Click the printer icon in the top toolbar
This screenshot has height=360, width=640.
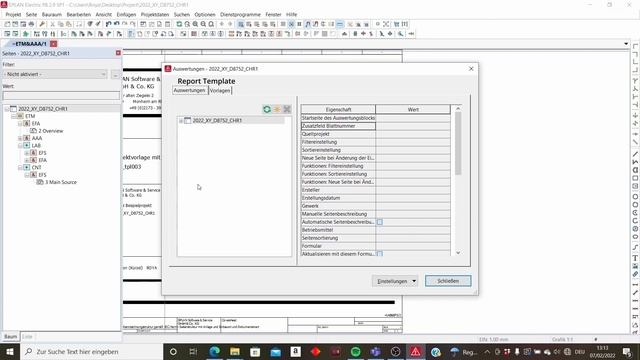tap(31, 24)
